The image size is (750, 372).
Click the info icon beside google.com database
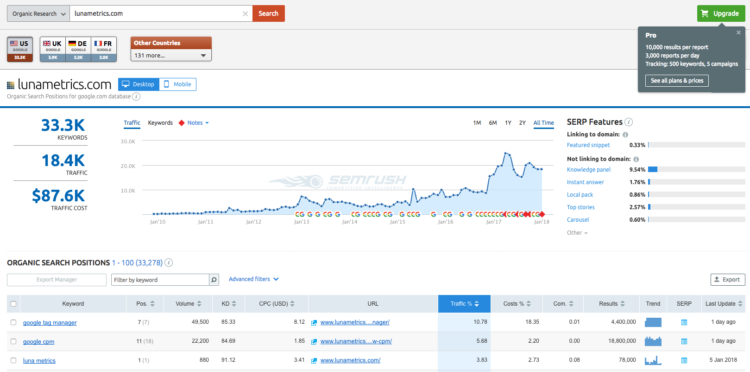[x=136, y=97]
